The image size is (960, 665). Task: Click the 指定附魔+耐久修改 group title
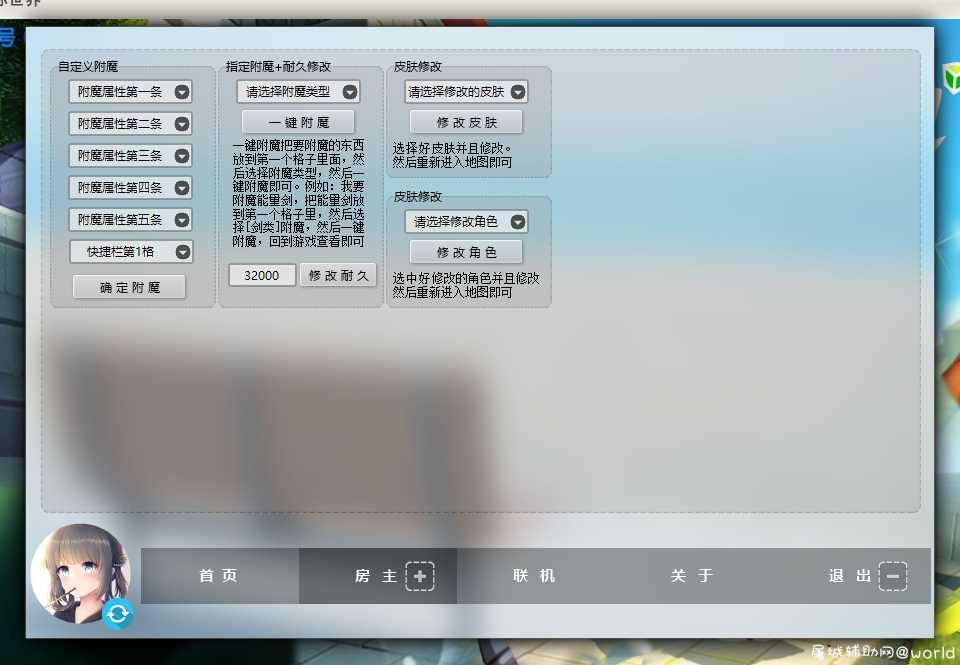(x=278, y=66)
